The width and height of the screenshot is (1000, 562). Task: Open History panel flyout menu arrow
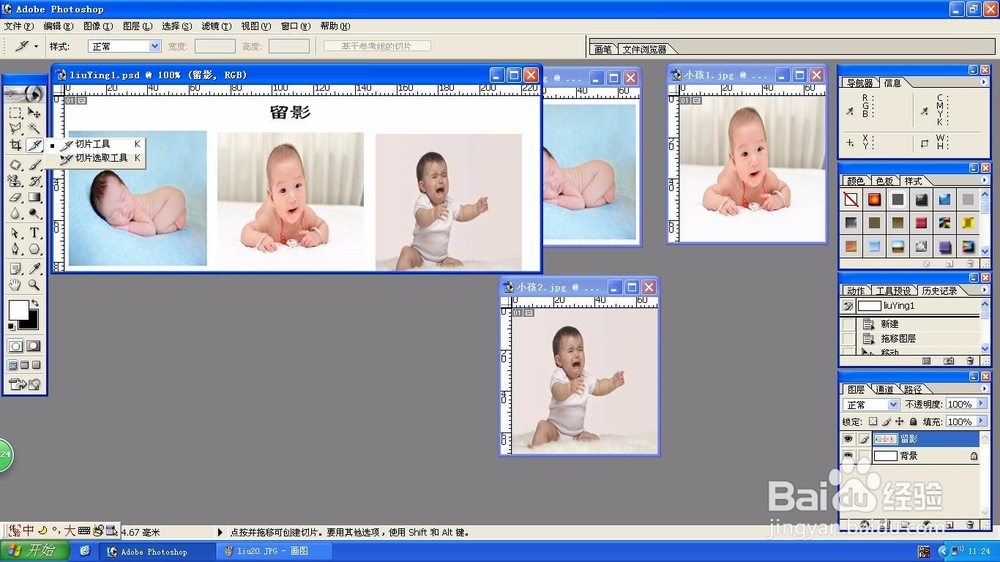(983, 290)
